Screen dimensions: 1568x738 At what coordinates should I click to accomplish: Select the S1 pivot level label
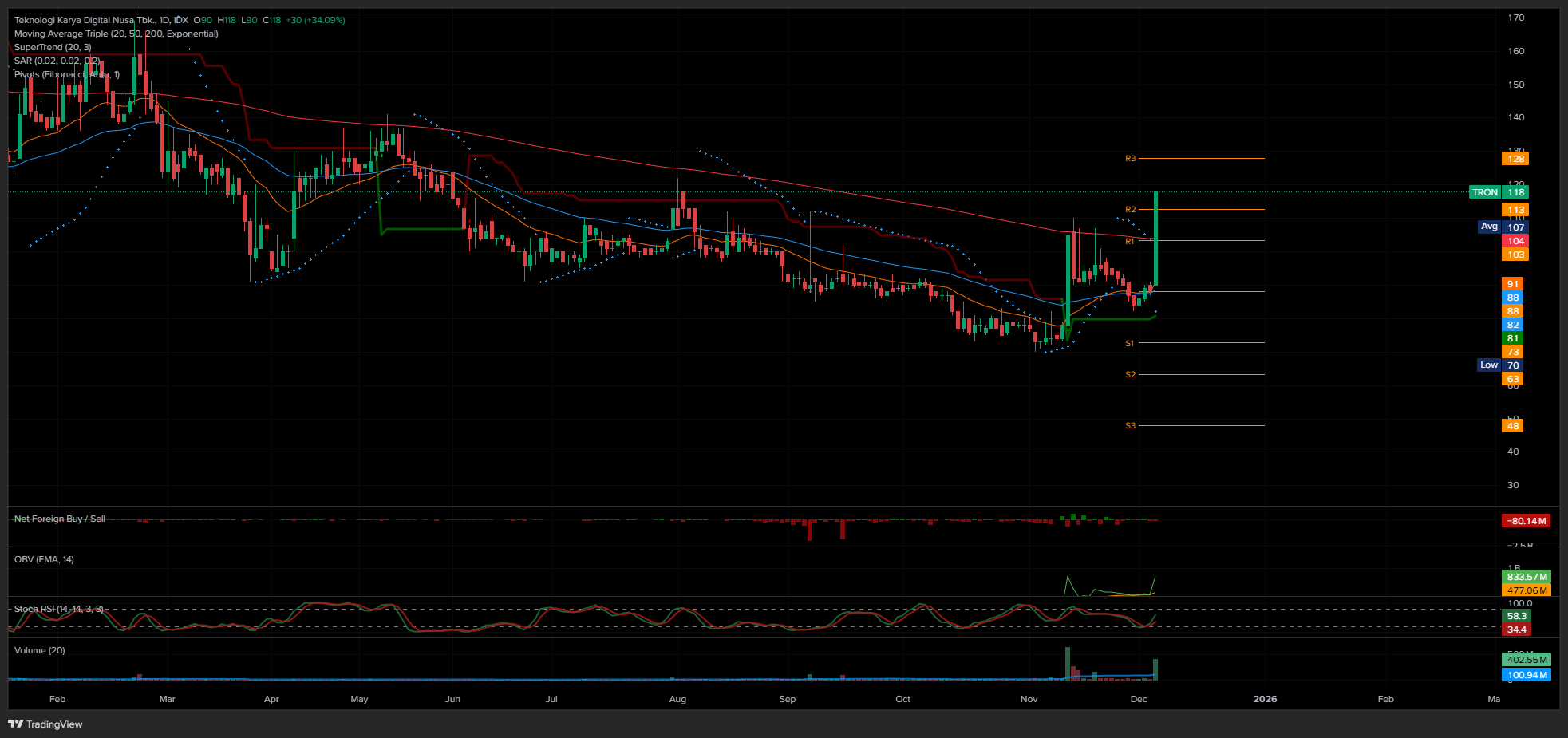tap(1129, 343)
